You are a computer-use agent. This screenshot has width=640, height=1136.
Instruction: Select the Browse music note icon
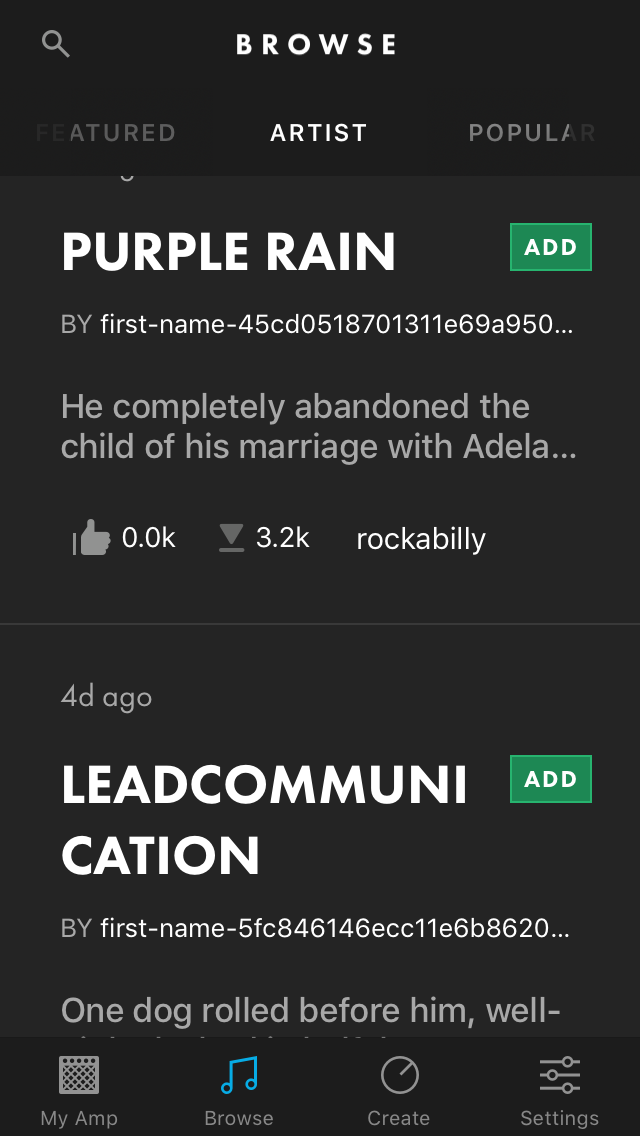point(239,1076)
